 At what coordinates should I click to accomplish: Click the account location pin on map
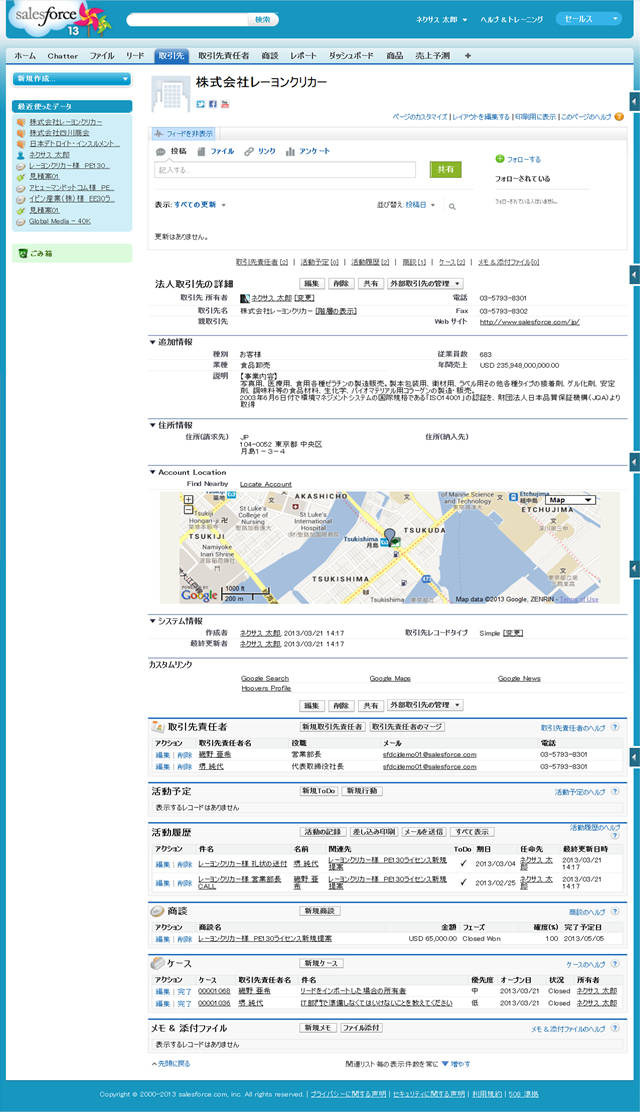click(x=389, y=536)
